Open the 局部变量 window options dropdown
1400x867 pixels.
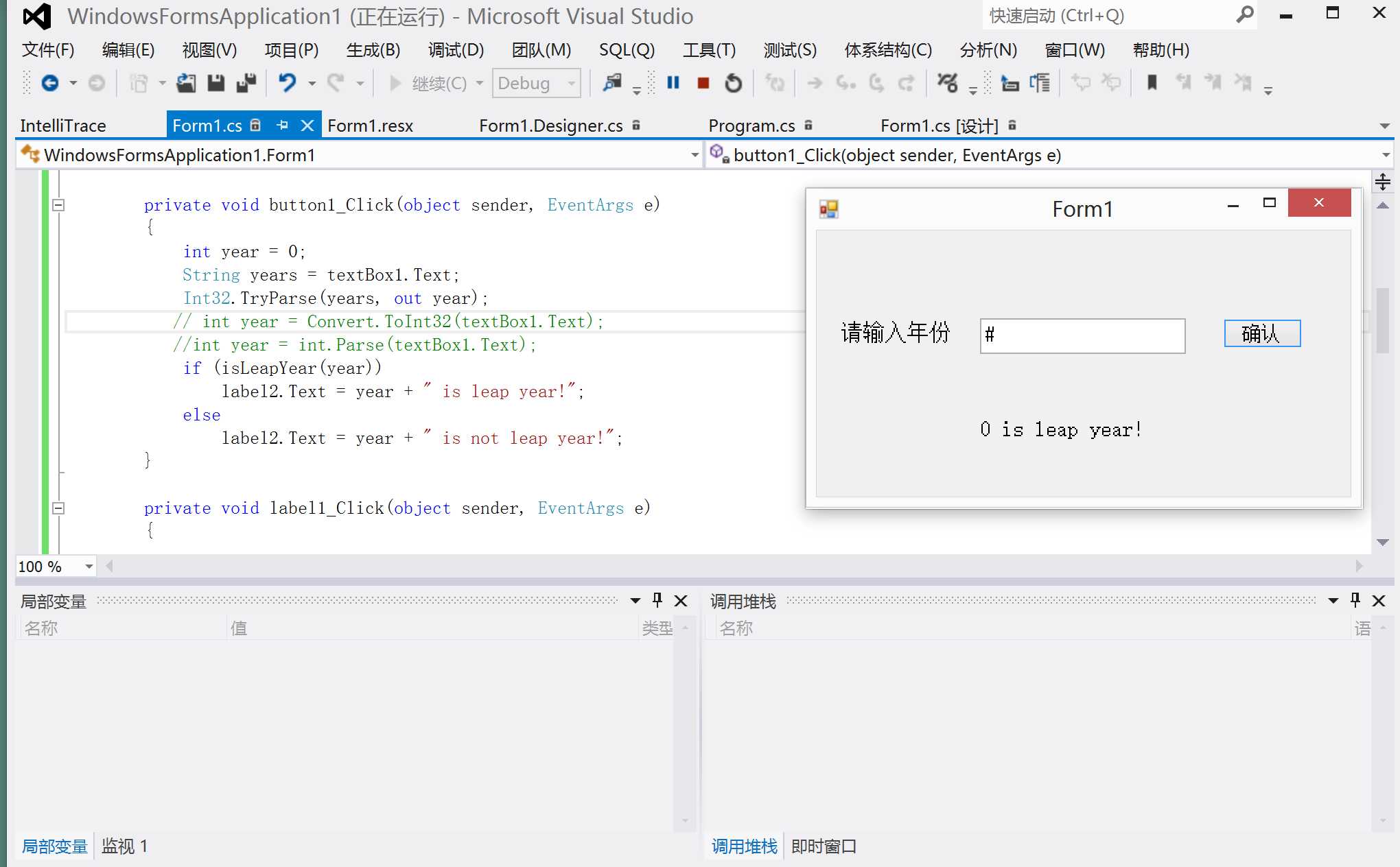[x=635, y=601]
